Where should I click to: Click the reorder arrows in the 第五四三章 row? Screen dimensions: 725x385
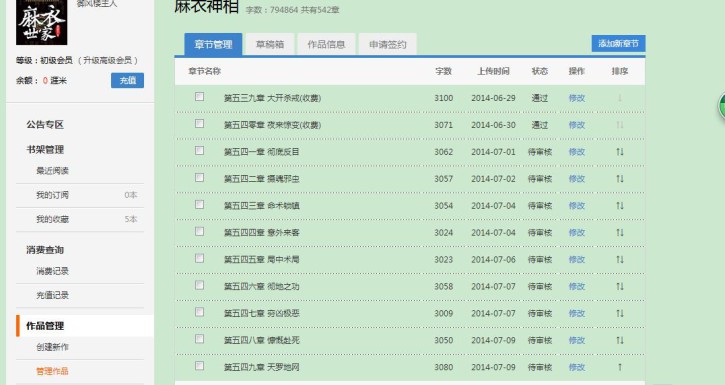click(x=620, y=206)
